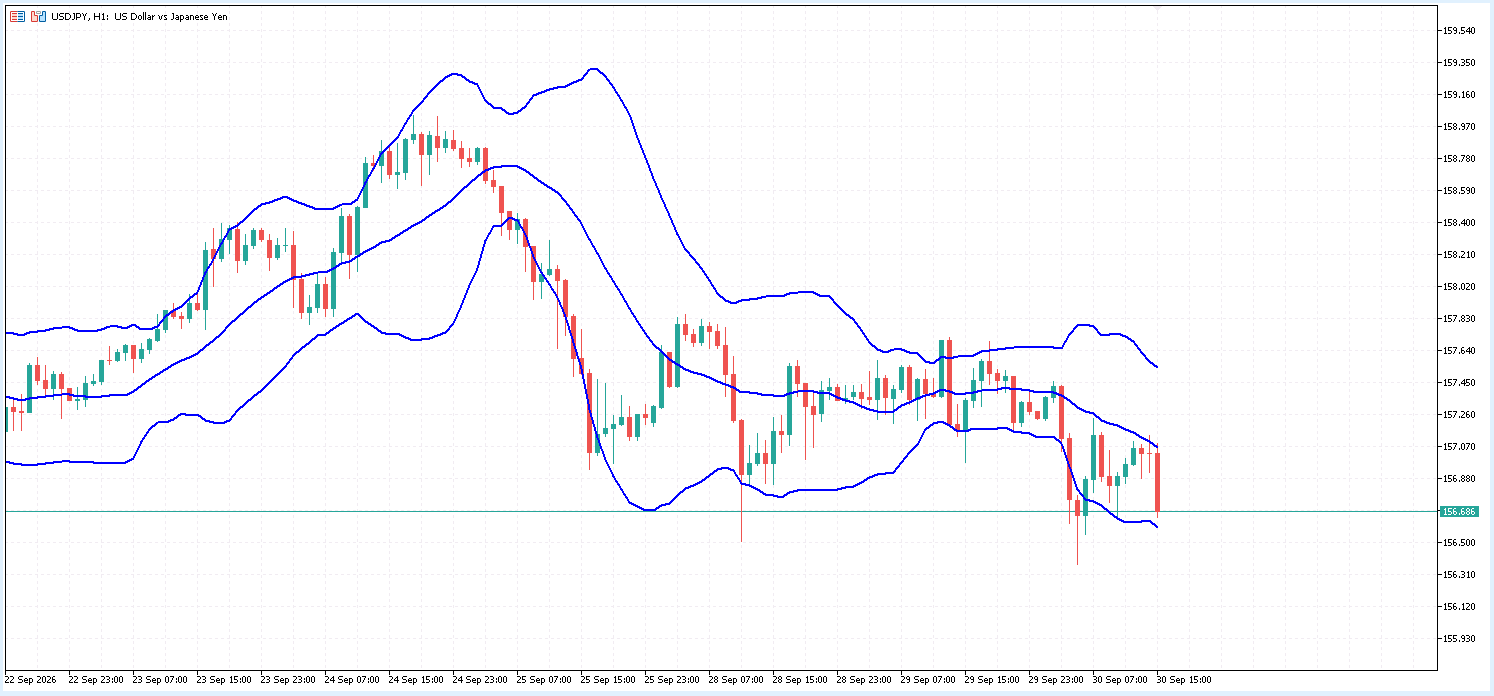Click the 156.120 price axis label
This screenshot has height=696, width=1494.
point(1459,607)
